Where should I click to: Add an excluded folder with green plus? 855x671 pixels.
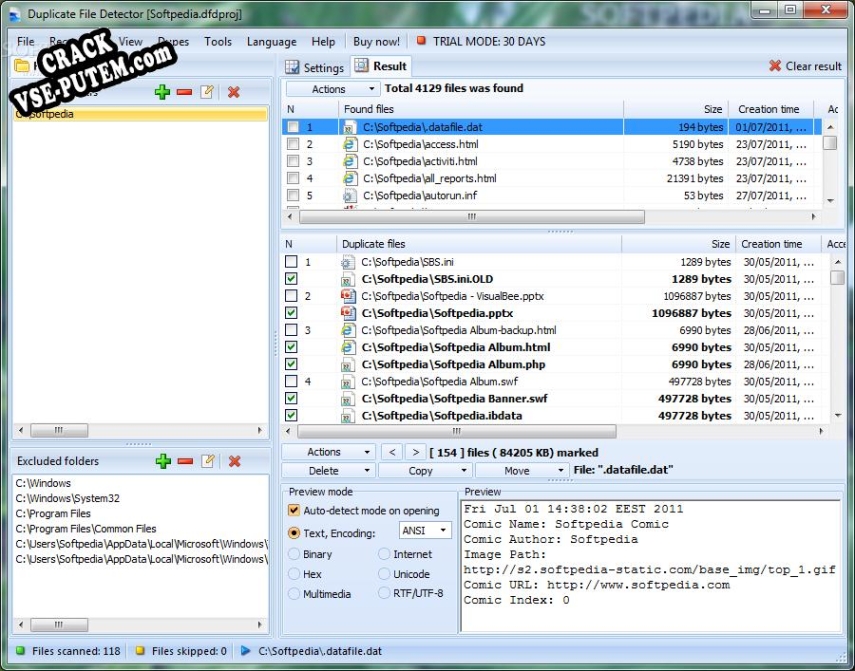point(163,461)
